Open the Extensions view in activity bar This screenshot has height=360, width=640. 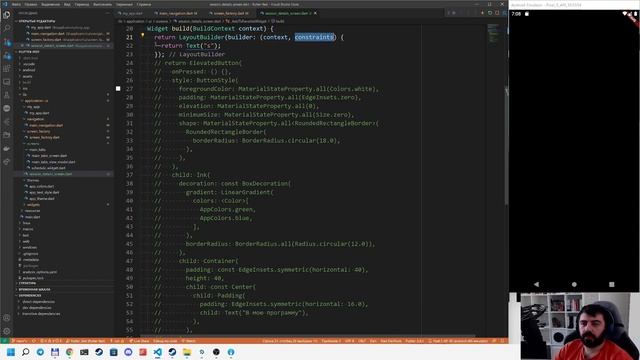click(7, 69)
